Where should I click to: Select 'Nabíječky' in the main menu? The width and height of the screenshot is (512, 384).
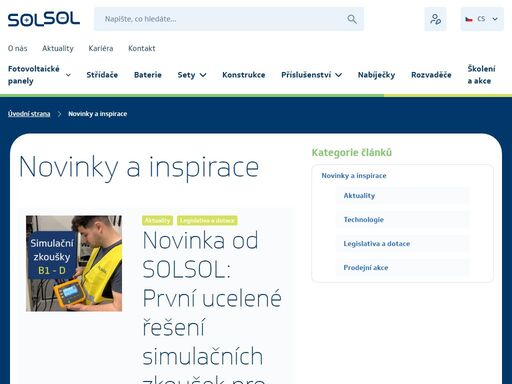click(x=376, y=75)
